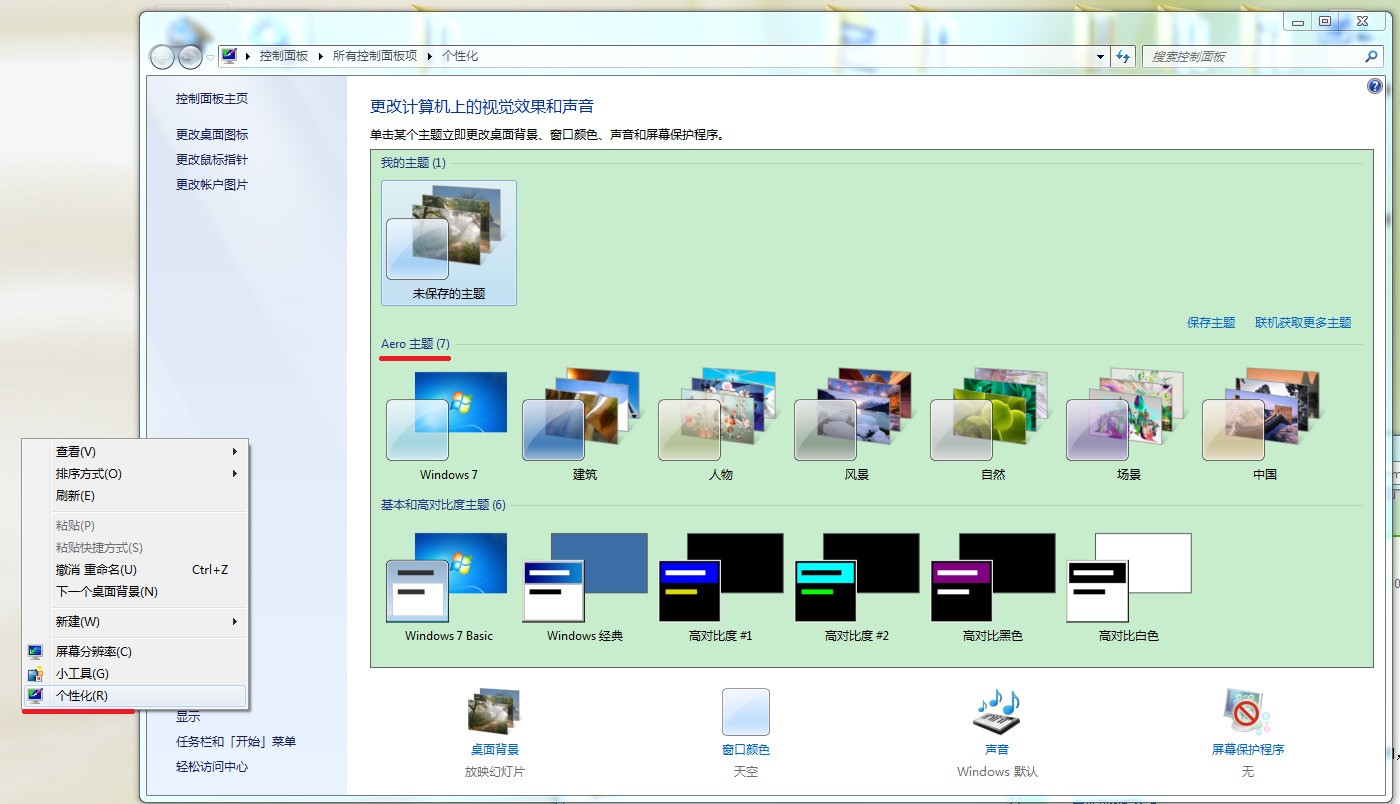Open the 屏幕保护程序 screen saver icon
The width and height of the screenshot is (1400, 804).
point(1247,712)
